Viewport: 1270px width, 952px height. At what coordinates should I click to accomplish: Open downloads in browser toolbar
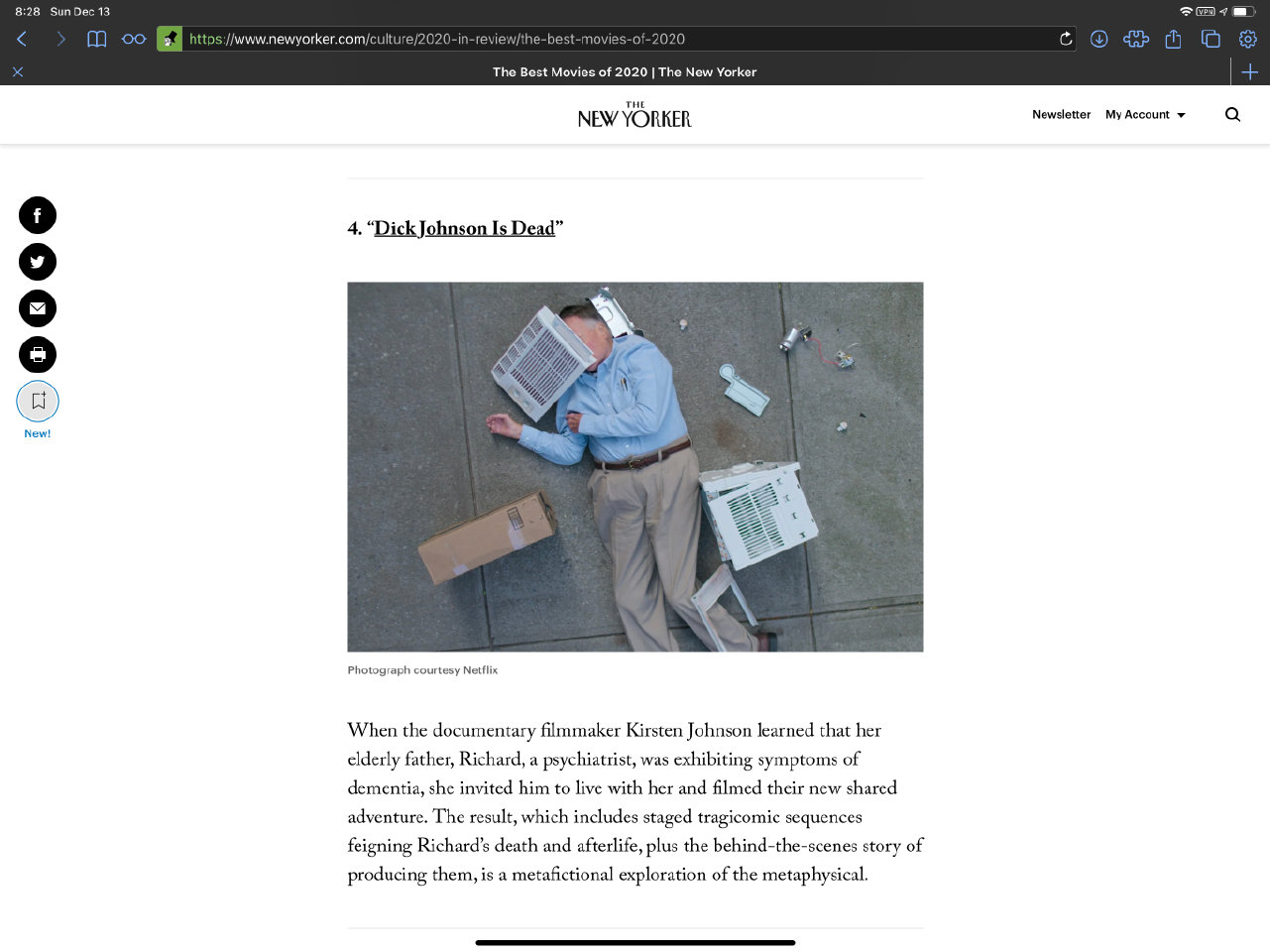1099,39
